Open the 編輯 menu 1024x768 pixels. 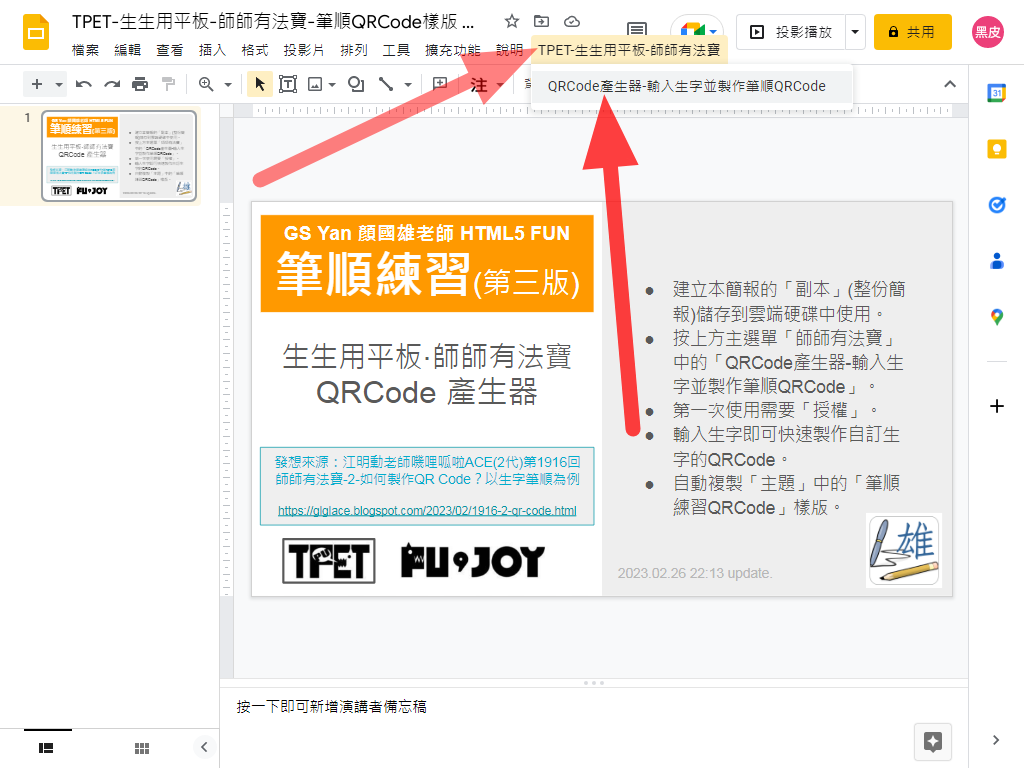(x=127, y=50)
